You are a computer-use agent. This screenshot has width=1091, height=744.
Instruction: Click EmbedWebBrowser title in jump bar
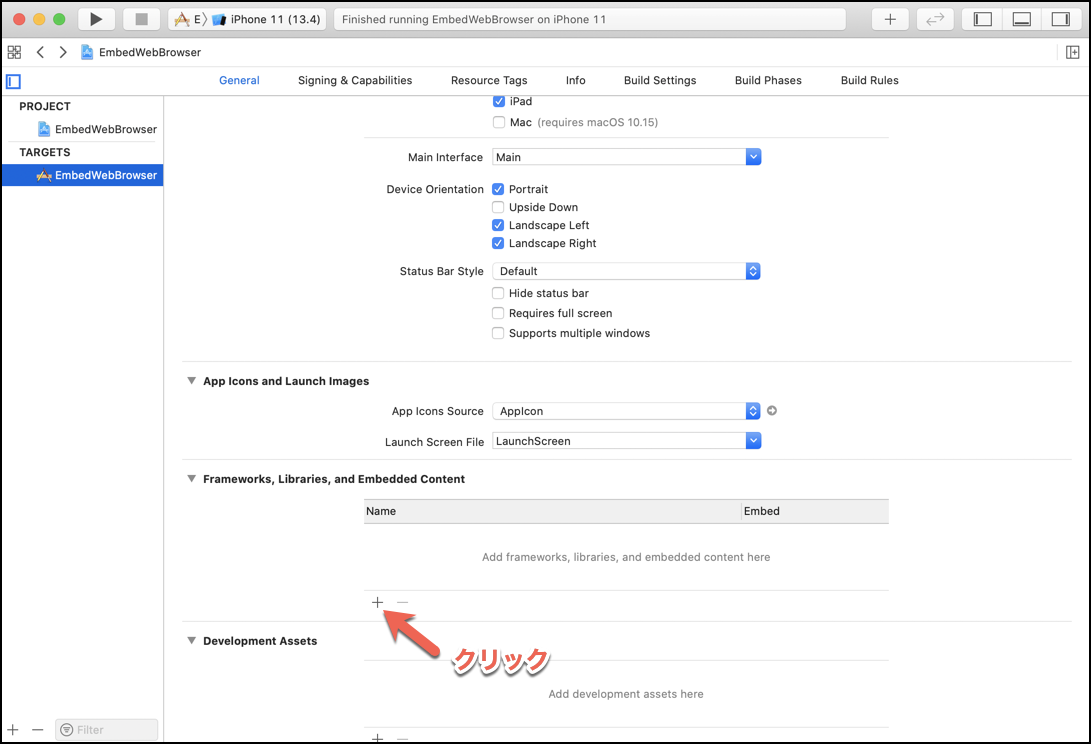click(150, 52)
